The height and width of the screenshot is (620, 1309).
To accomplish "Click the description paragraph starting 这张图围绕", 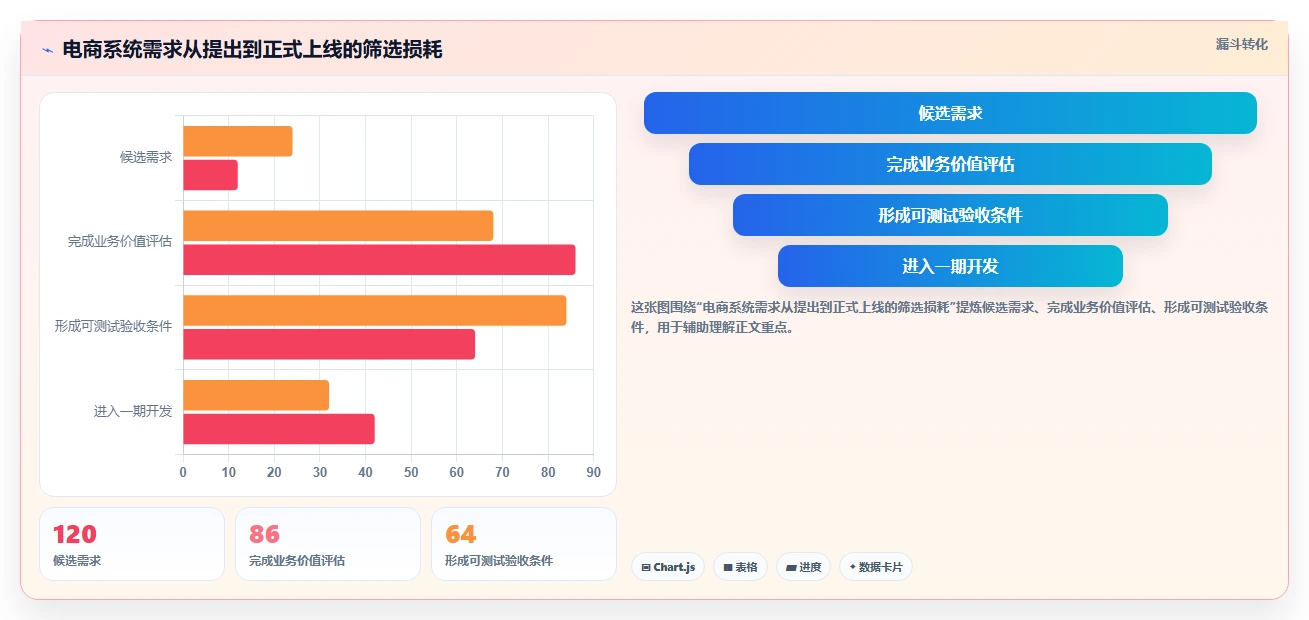I will click(x=950, y=317).
